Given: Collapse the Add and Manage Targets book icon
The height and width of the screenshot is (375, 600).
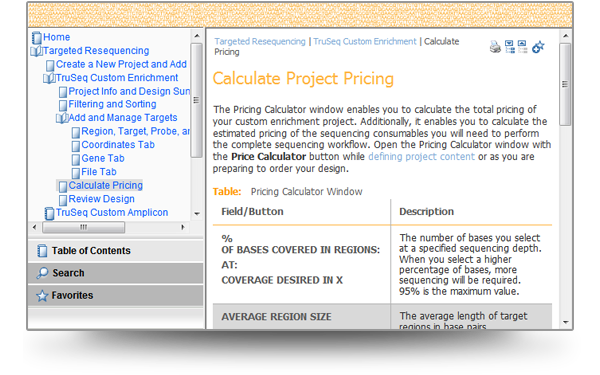Looking at the screenshot, I should (x=62, y=118).
